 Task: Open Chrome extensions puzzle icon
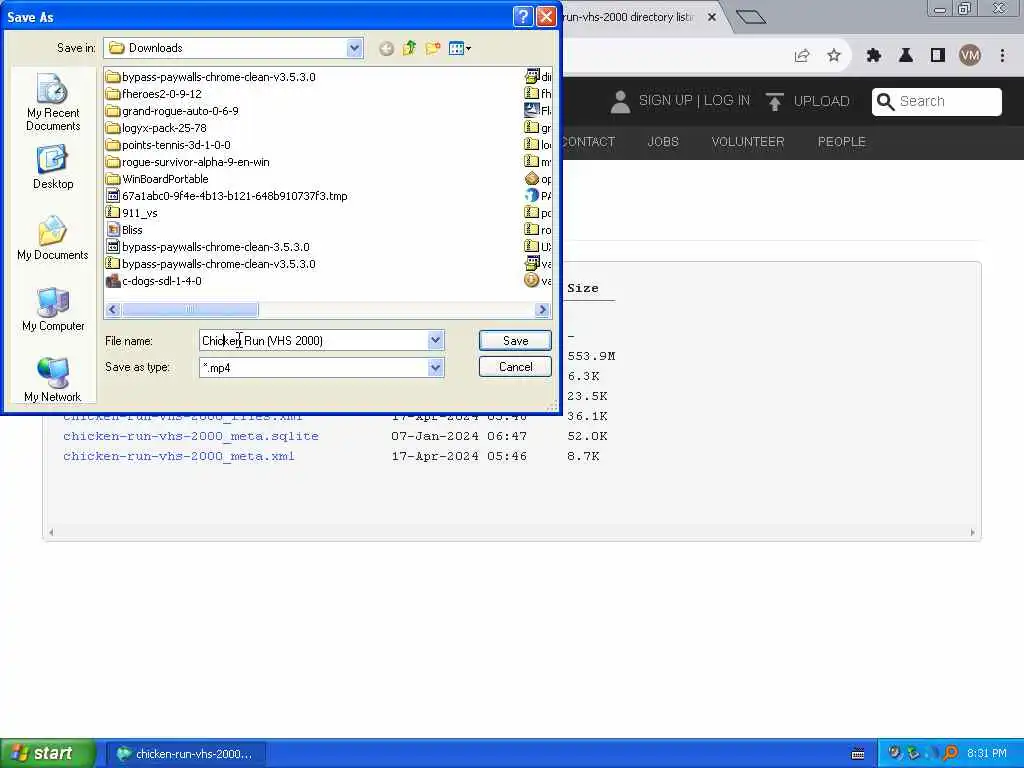point(873,56)
